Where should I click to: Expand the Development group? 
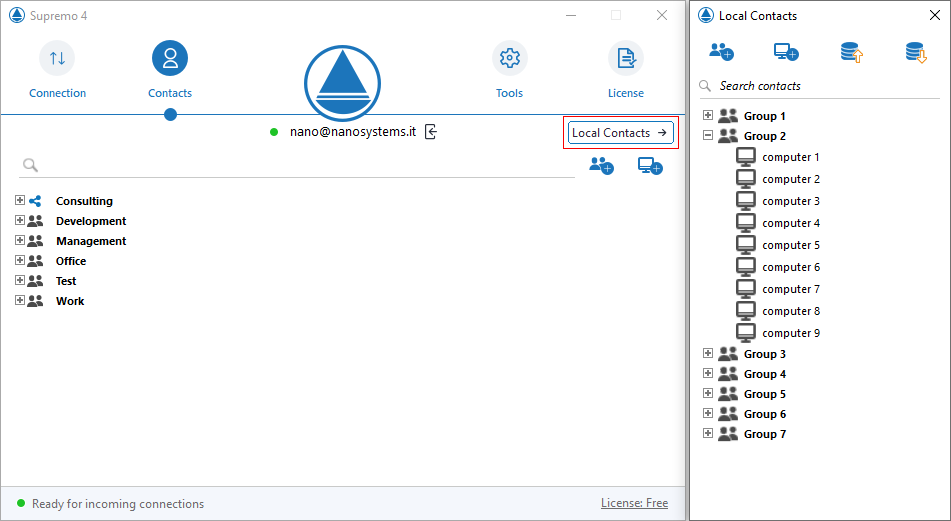pyautogui.click(x=19, y=220)
